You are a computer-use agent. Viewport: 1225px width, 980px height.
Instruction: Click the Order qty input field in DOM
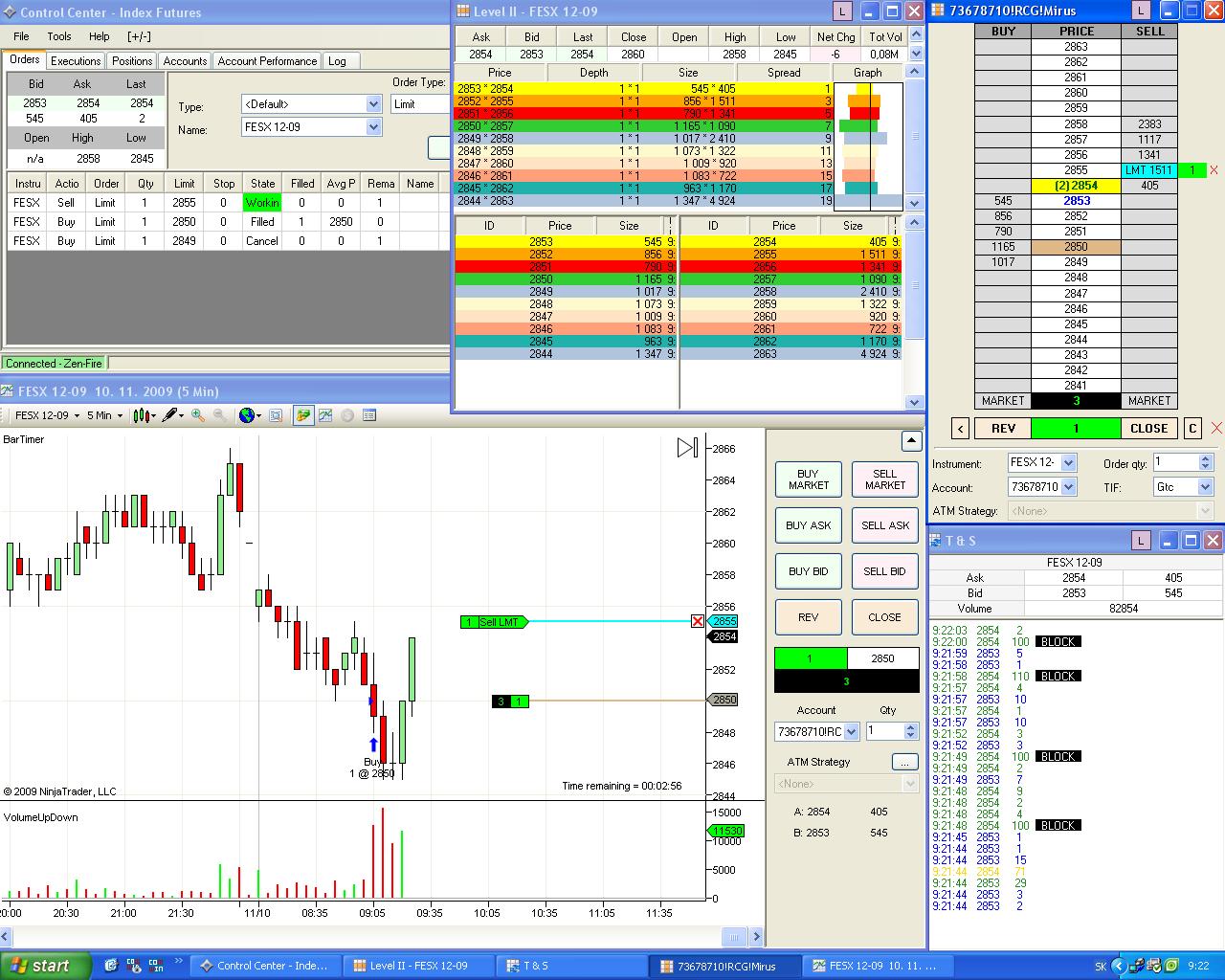[x=1175, y=462]
